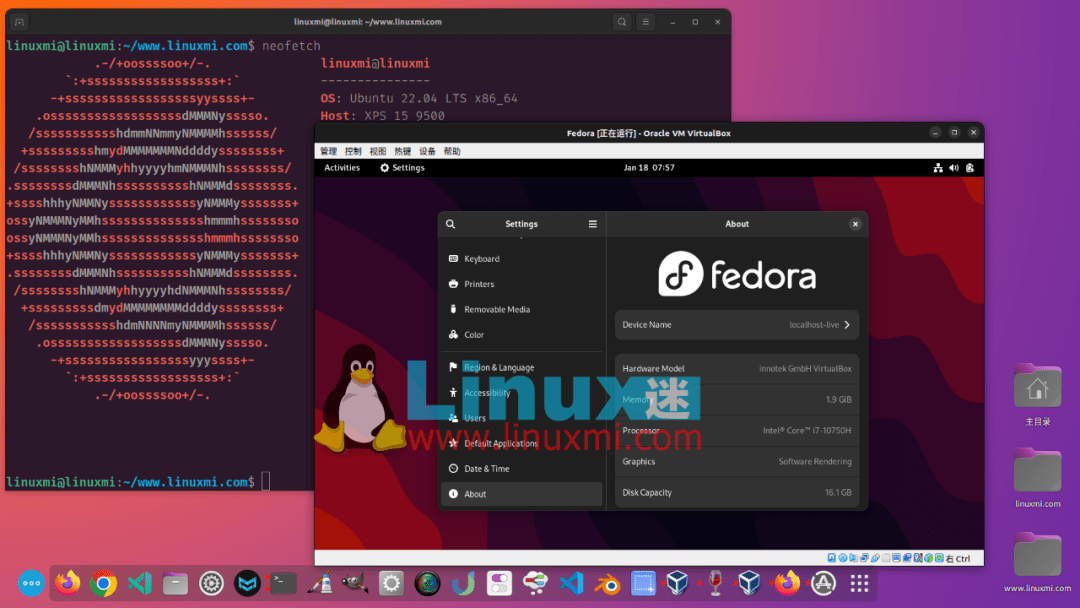1080x608 pixels.
Task: Launch VirtualBox from the dock
Action: 679,583
